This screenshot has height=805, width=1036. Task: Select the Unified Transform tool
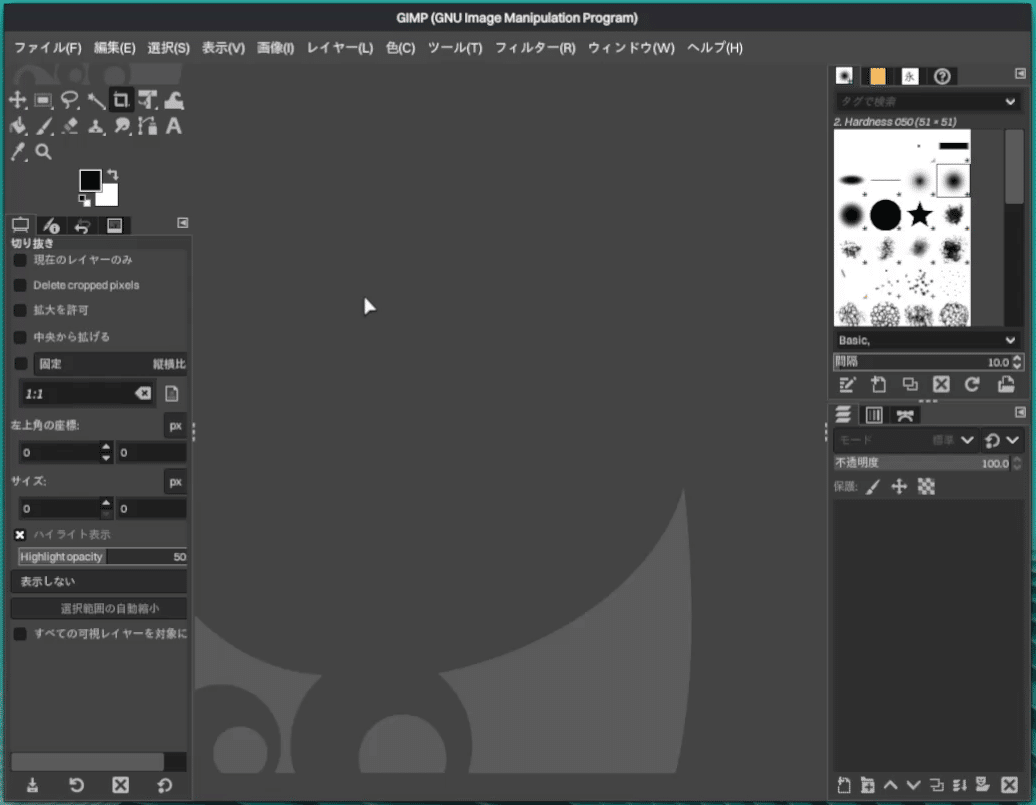(148, 100)
